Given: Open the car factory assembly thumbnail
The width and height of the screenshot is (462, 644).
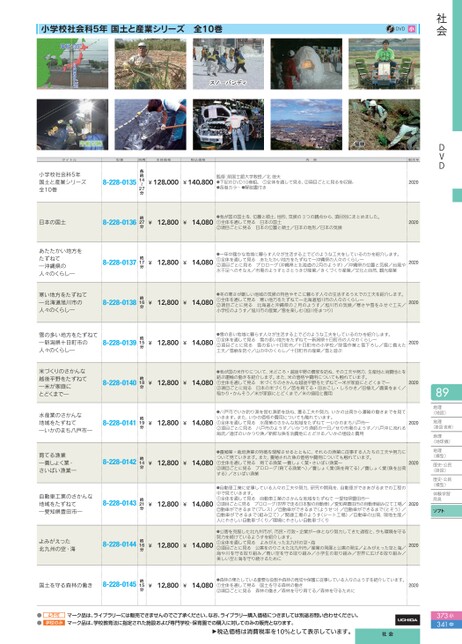Looking at the screenshot, I should pyautogui.click(x=228, y=124).
